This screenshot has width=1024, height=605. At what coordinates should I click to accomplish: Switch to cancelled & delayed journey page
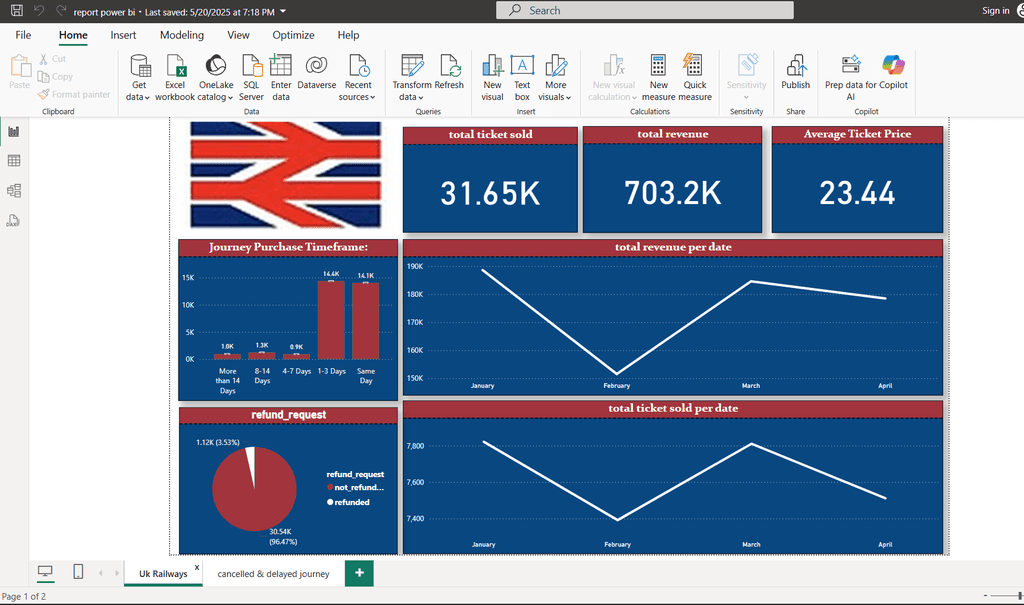(273, 574)
